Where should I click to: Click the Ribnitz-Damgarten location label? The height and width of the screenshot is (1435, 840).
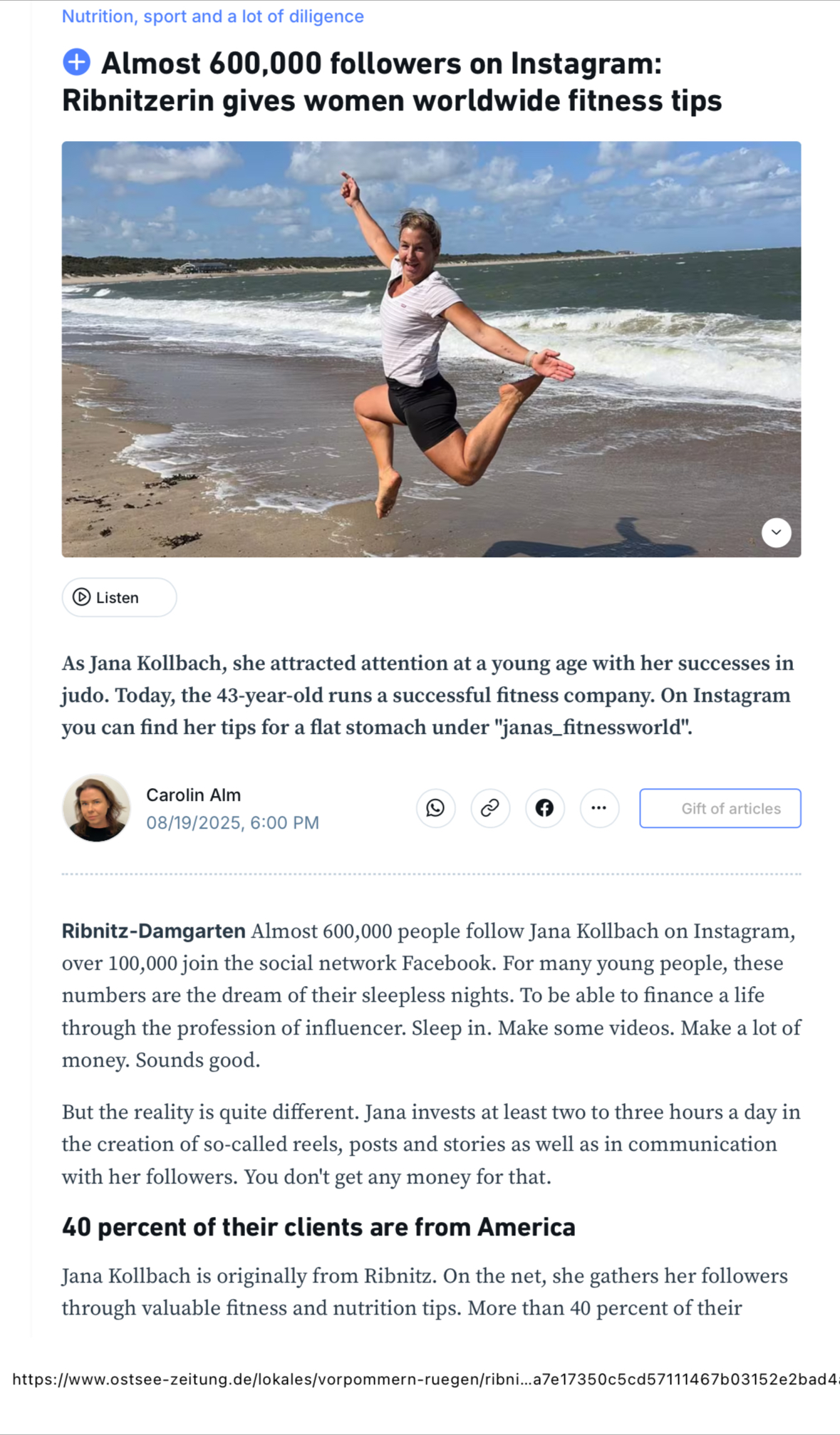click(x=153, y=931)
